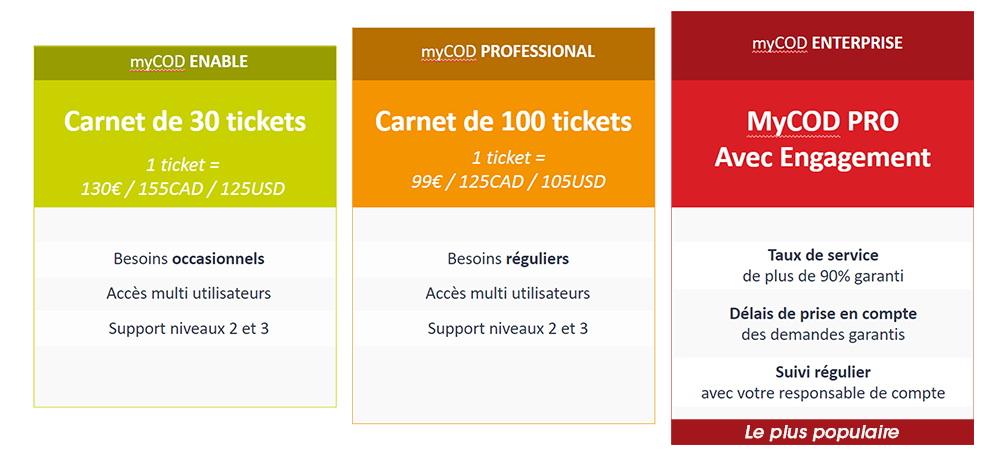Click the 99€ / 125CAD / 105USD price
The height and width of the screenshot is (452, 1000).
point(508,182)
